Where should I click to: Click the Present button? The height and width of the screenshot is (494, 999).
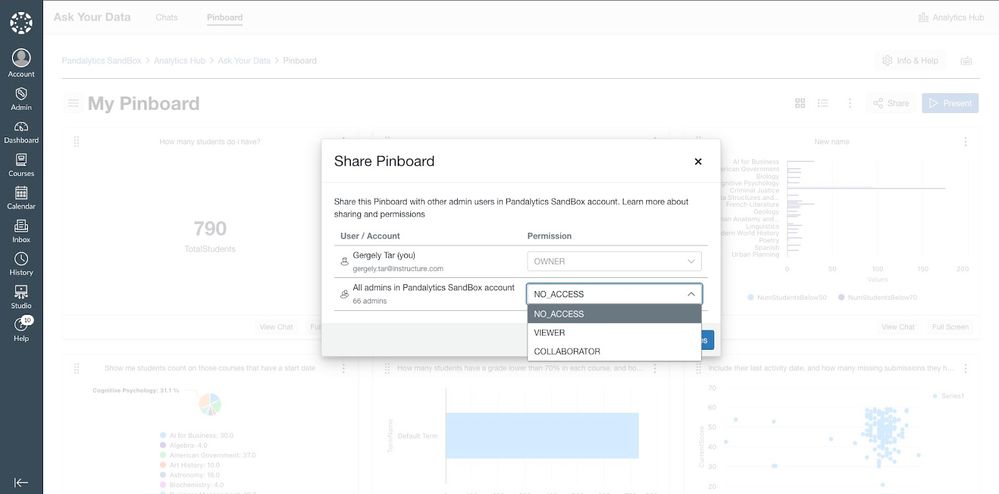click(x=949, y=103)
